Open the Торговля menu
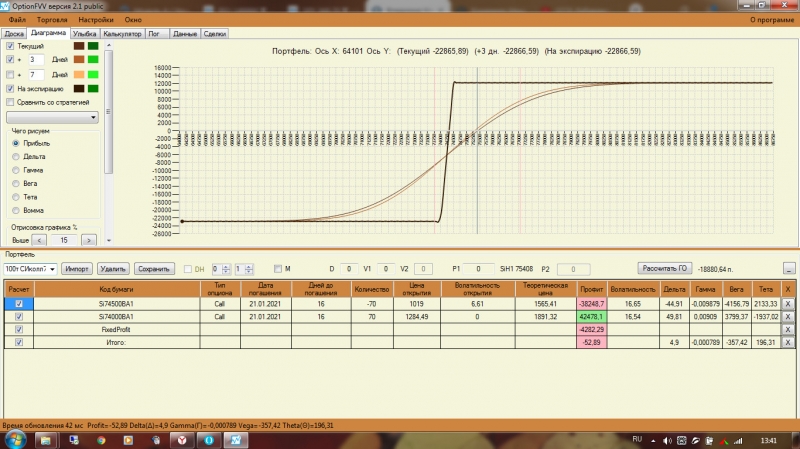 (x=52, y=19)
